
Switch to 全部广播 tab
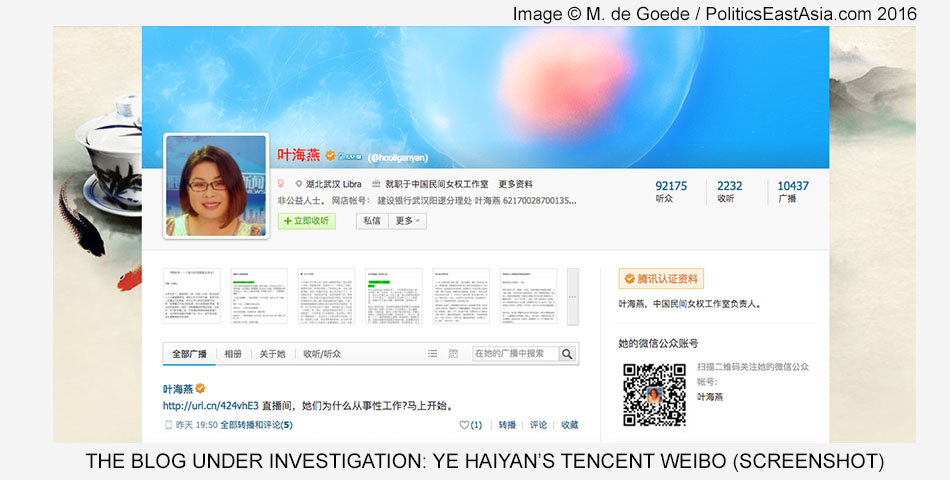pos(189,354)
